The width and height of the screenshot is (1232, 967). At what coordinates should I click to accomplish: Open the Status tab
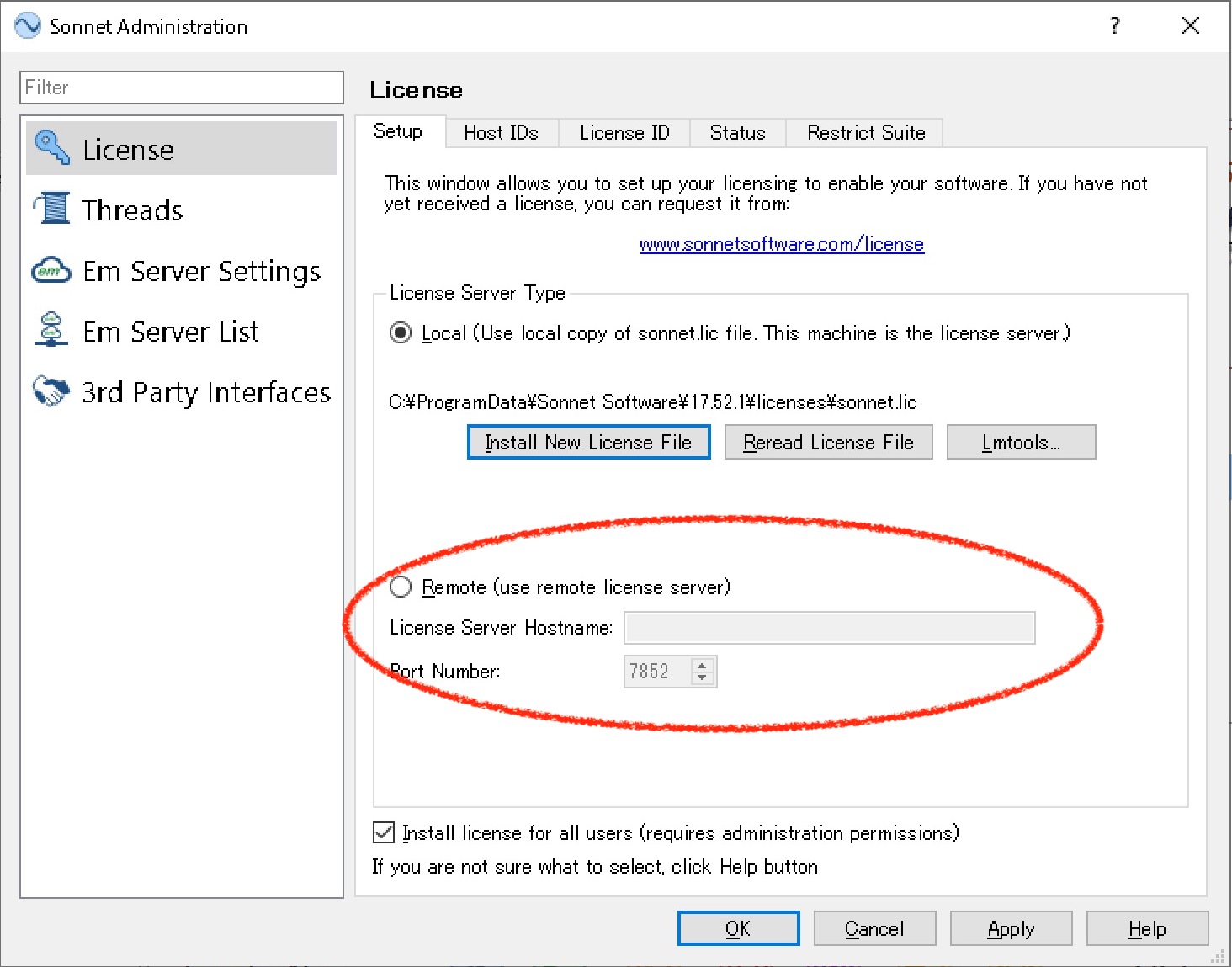(737, 133)
